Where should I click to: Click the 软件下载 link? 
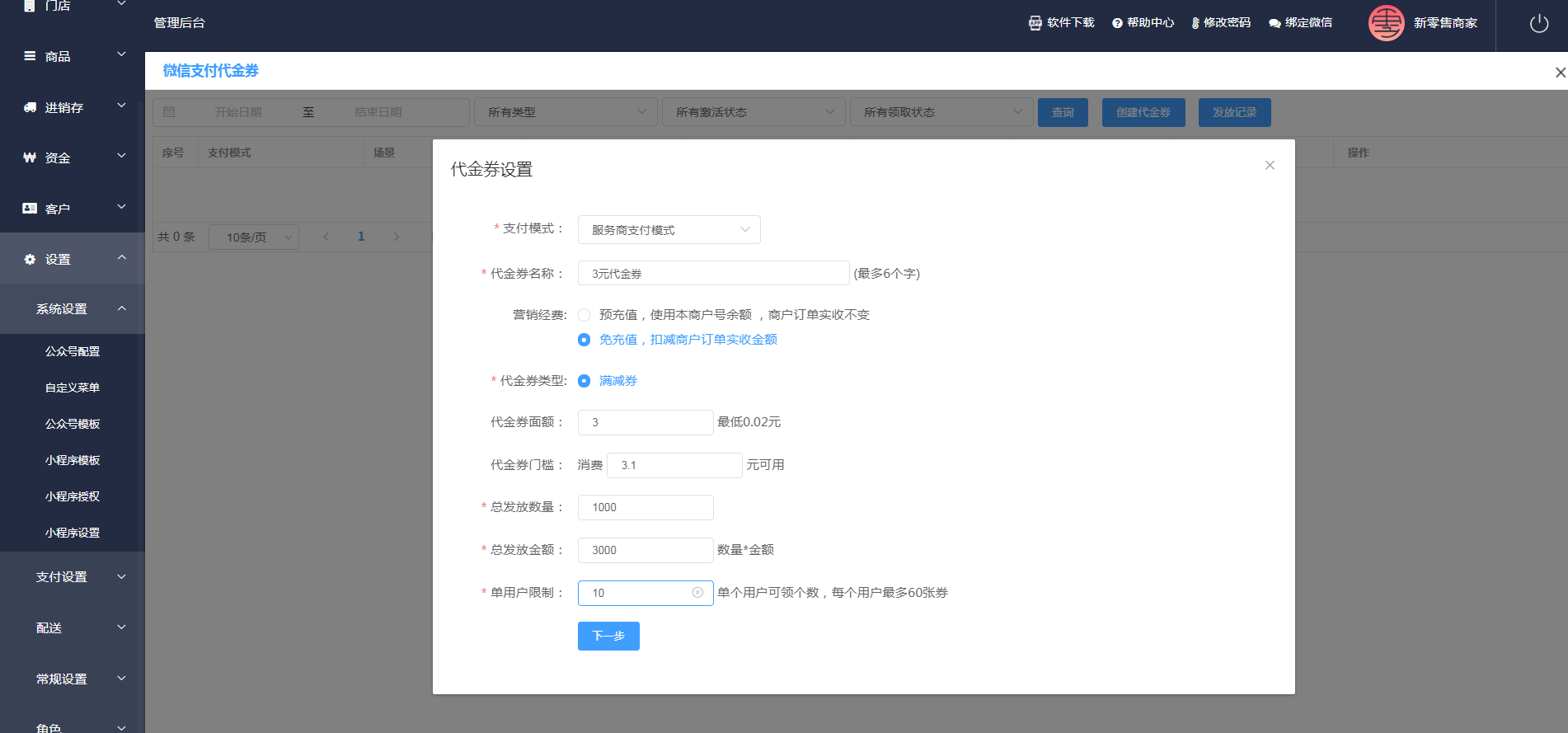point(1070,23)
